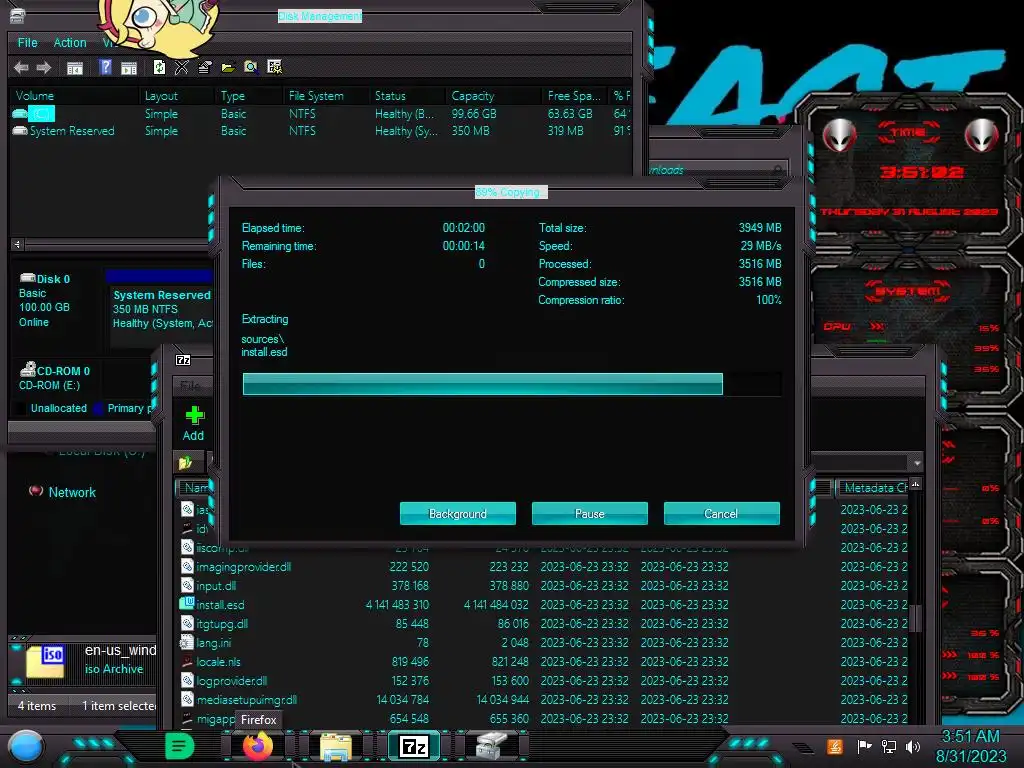
Task: Sort by Layout column header
Action: (x=177, y=96)
